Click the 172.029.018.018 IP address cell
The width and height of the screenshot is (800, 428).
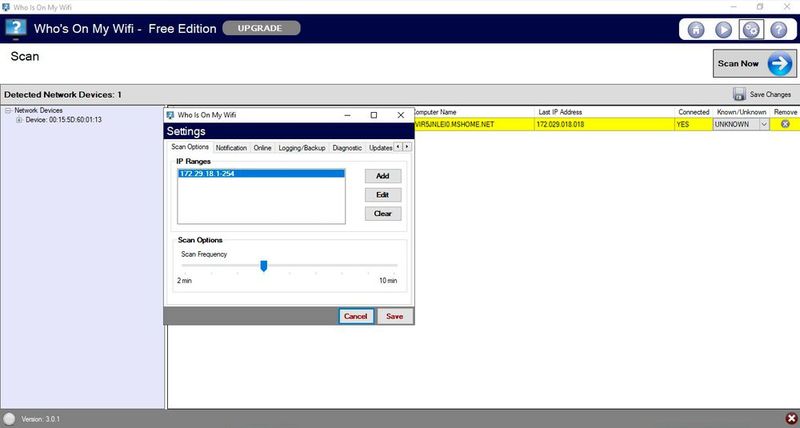pyautogui.click(x=605, y=124)
